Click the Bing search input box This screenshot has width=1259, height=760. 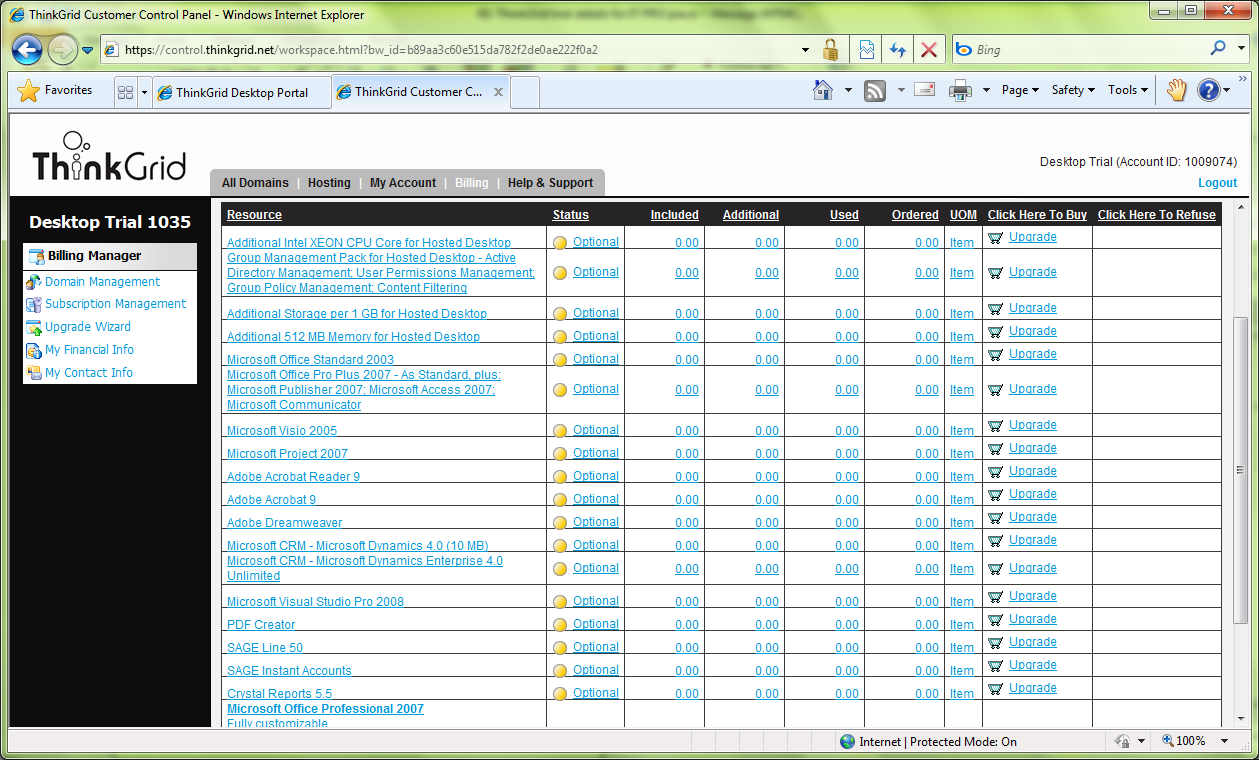tap(1080, 48)
